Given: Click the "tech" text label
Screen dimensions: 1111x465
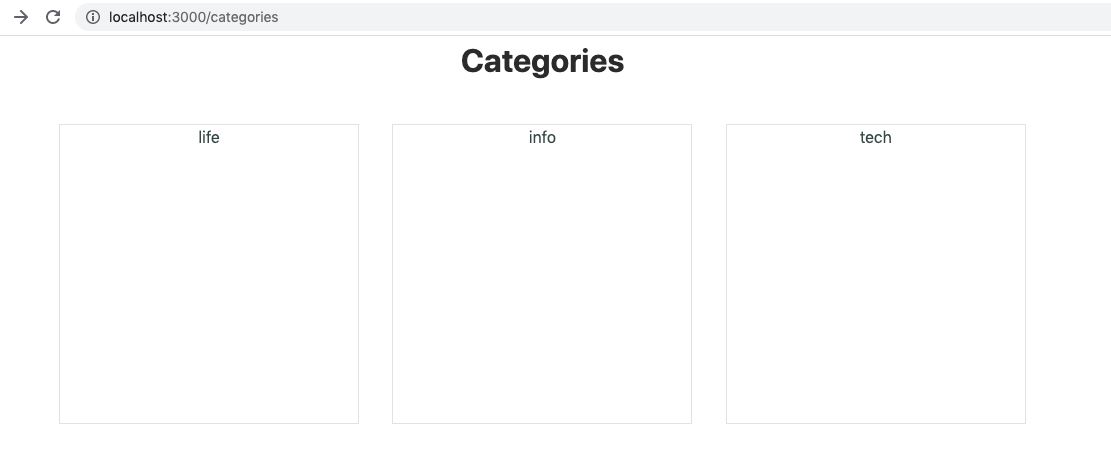Looking at the screenshot, I should point(875,137).
